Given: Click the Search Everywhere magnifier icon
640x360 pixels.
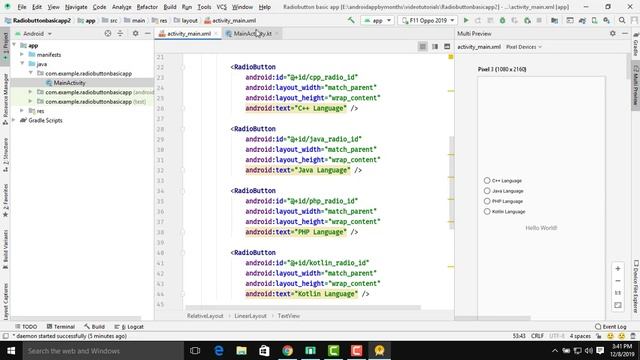Looking at the screenshot, I should (x=622, y=20).
